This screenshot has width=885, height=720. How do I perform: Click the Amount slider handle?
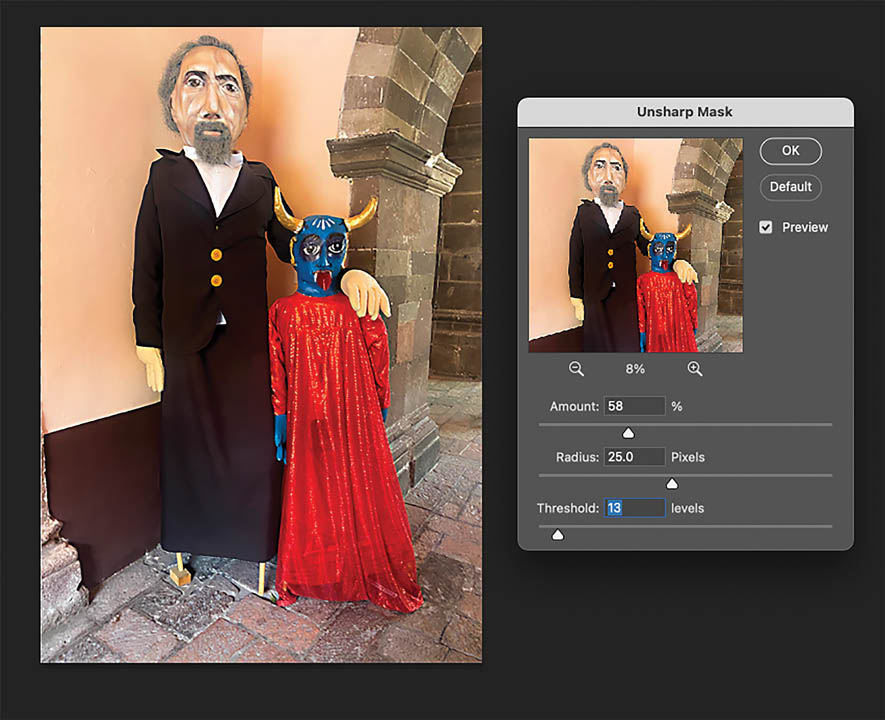point(628,433)
